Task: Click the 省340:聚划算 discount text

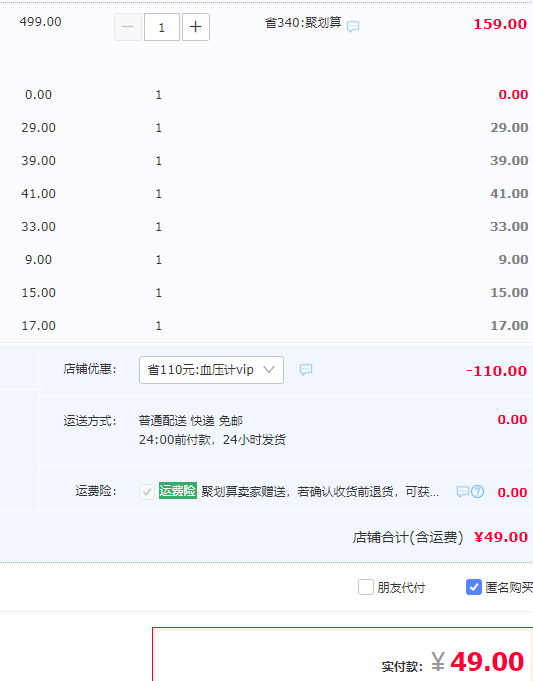Action: (303, 23)
